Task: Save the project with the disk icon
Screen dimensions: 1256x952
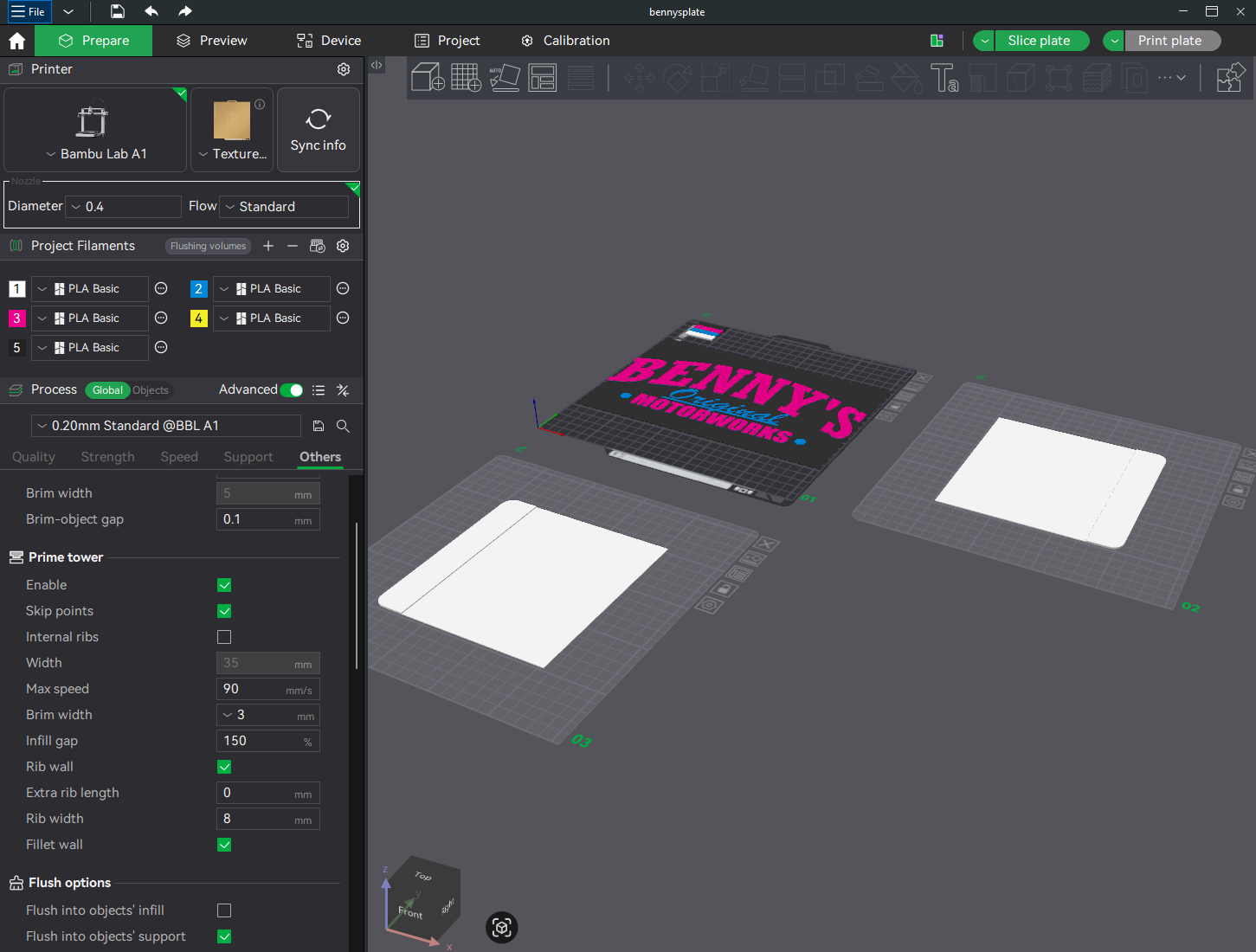Action: (118, 11)
